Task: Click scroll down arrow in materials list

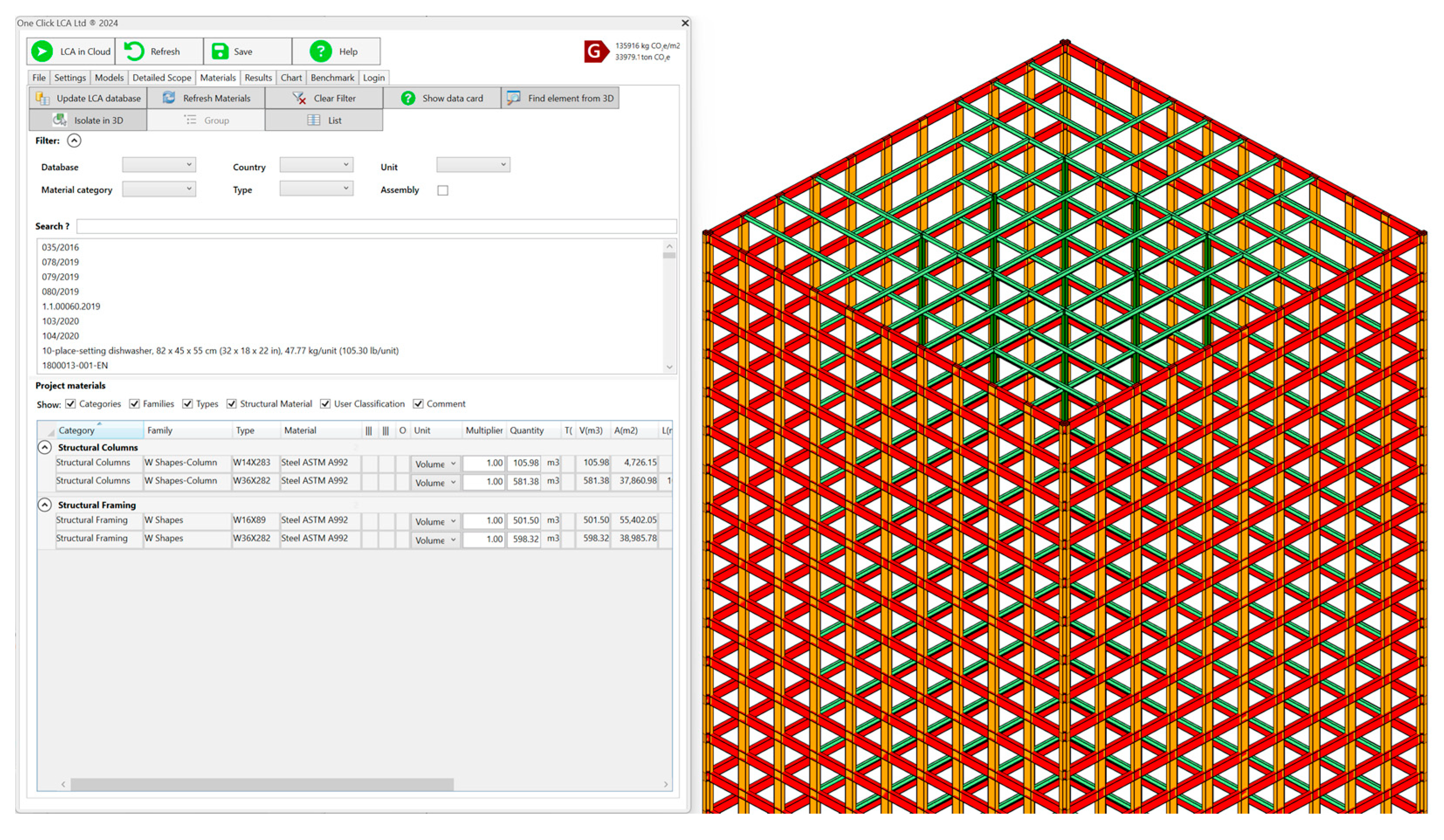Action: pyautogui.click(x=669, y=367)
